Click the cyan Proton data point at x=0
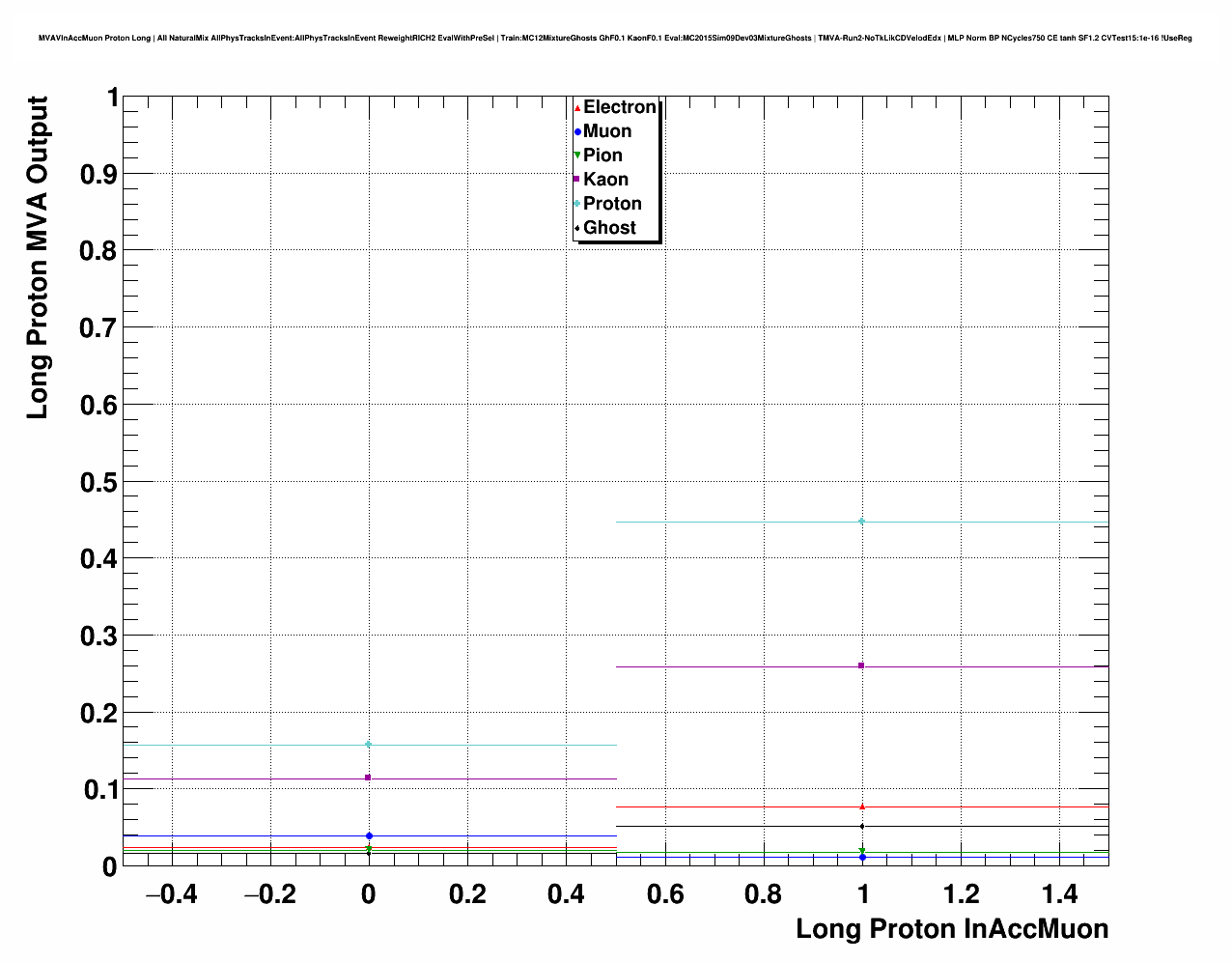The width and height of the screenshot is (1232, 962). 369,744
